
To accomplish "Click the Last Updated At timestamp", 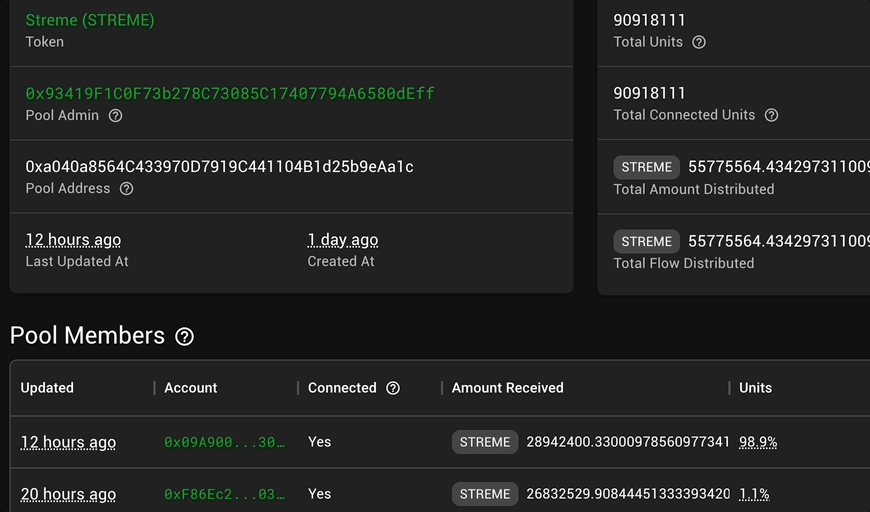I will [73, 240].
